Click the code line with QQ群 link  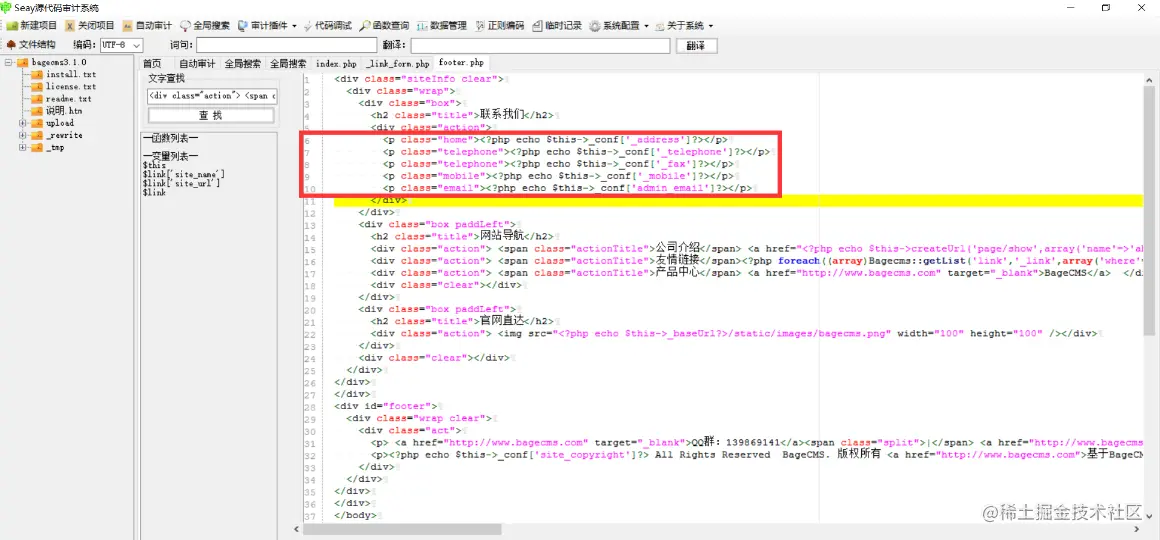pyautogui.click(x=756, y=442)
